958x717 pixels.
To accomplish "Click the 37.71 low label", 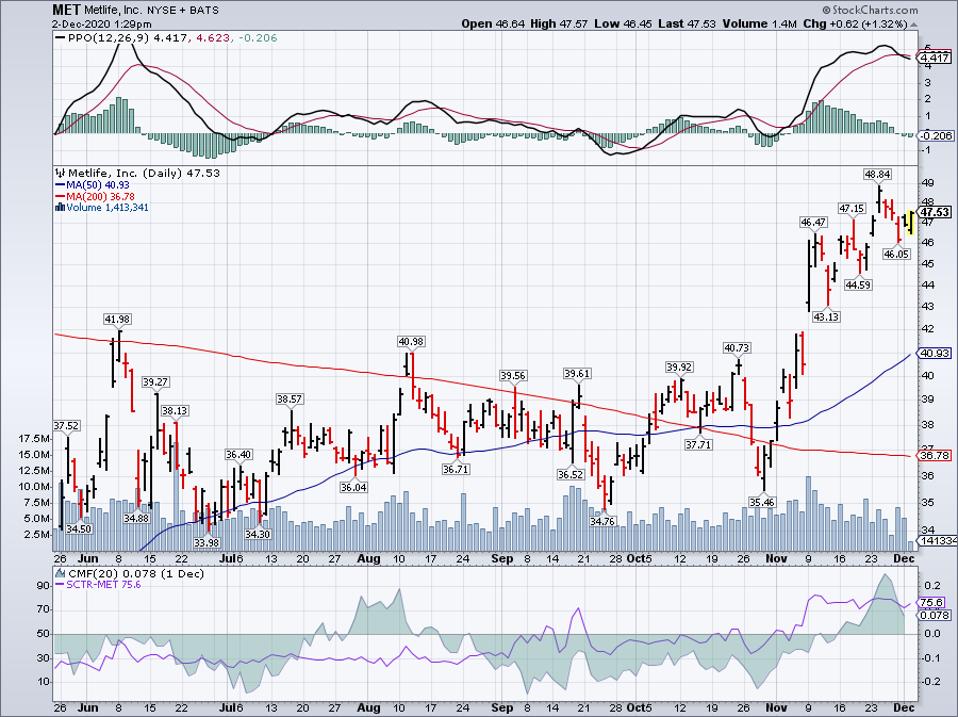I will [698, 445].
